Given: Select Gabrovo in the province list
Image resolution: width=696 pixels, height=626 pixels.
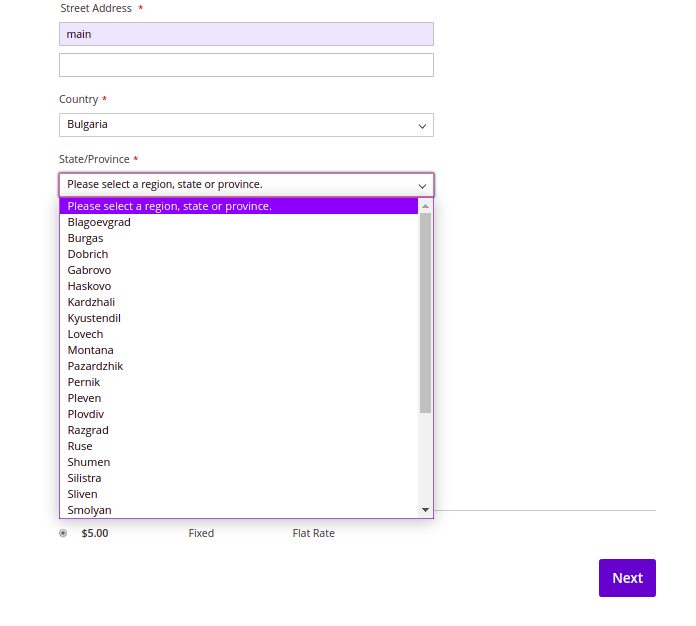Looking at the screenshot, I should click(x=239, y=270).
